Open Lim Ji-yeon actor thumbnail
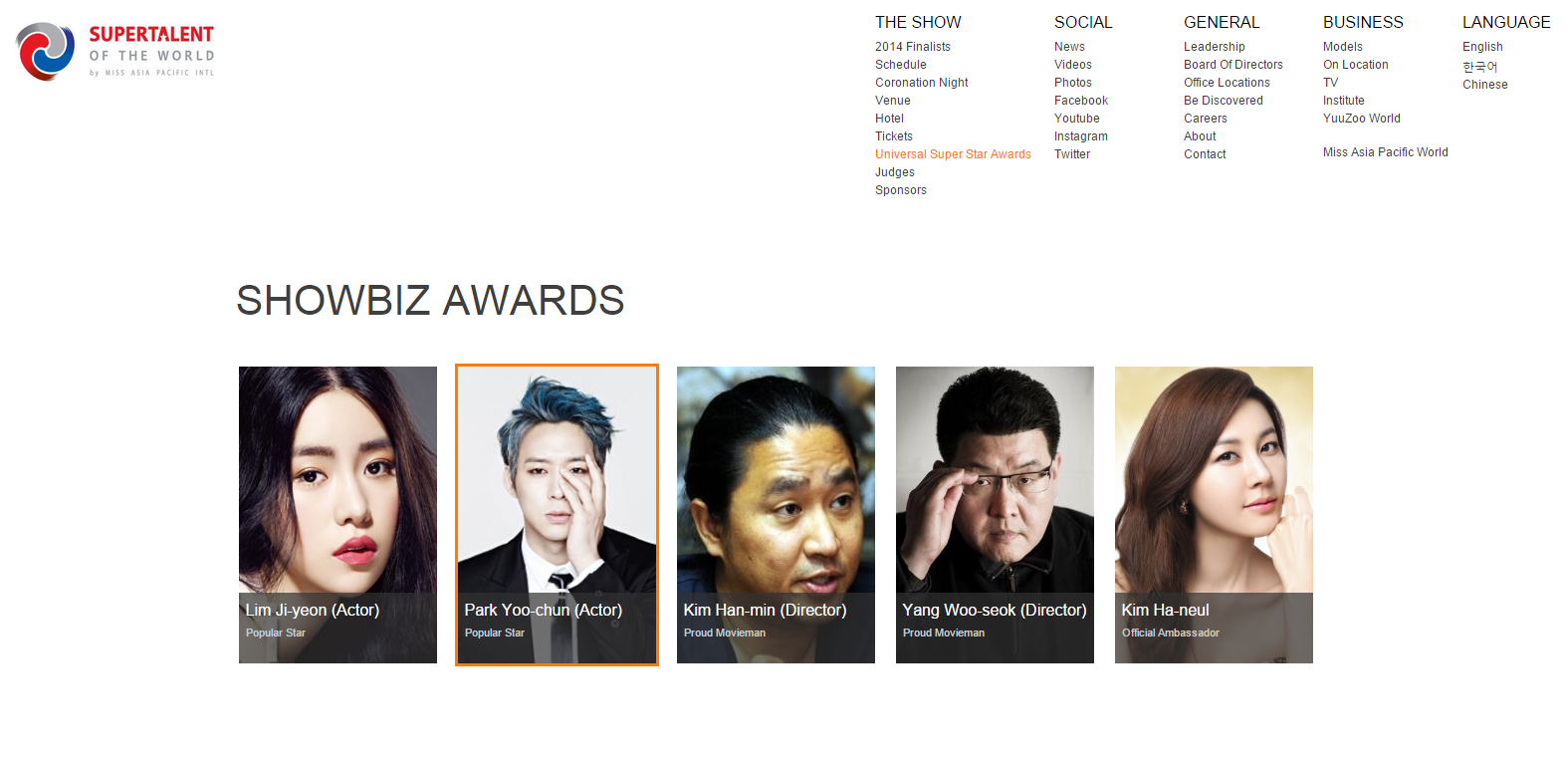This screenshot has height=762, width=1568. coord(337,515)
